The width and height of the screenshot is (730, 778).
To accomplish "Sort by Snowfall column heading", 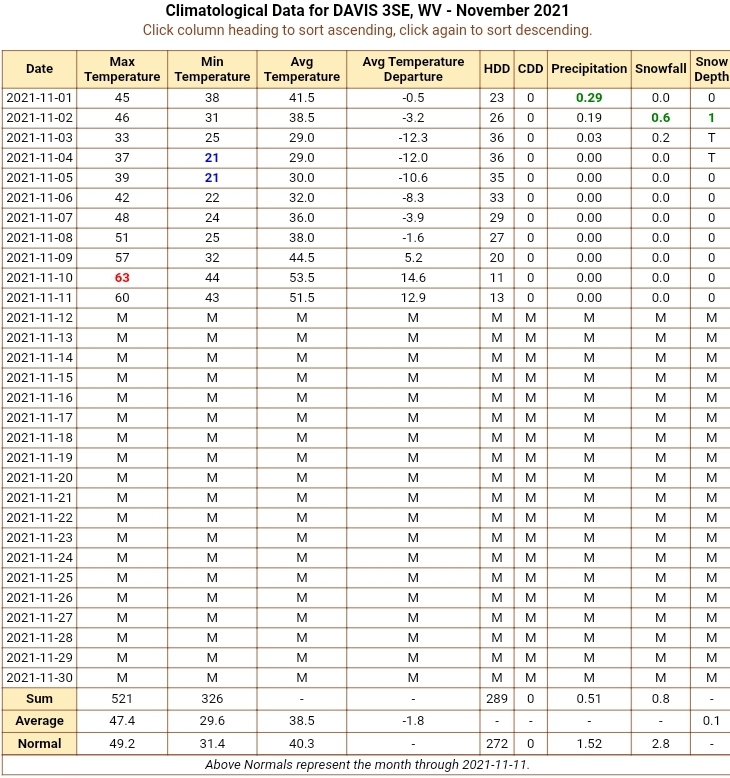I will [x=661, y=69].
